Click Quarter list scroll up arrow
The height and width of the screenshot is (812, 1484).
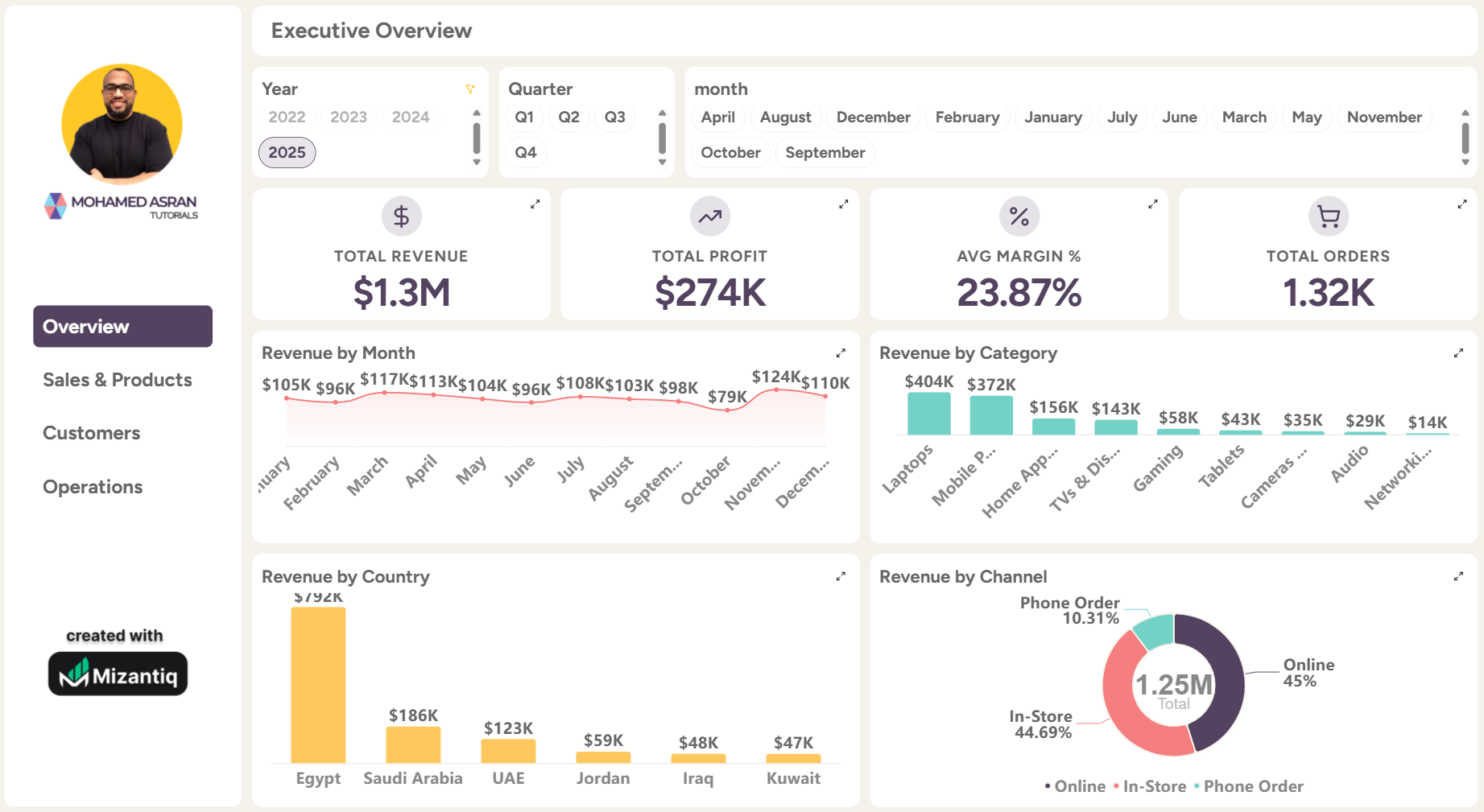click(662, 113)
